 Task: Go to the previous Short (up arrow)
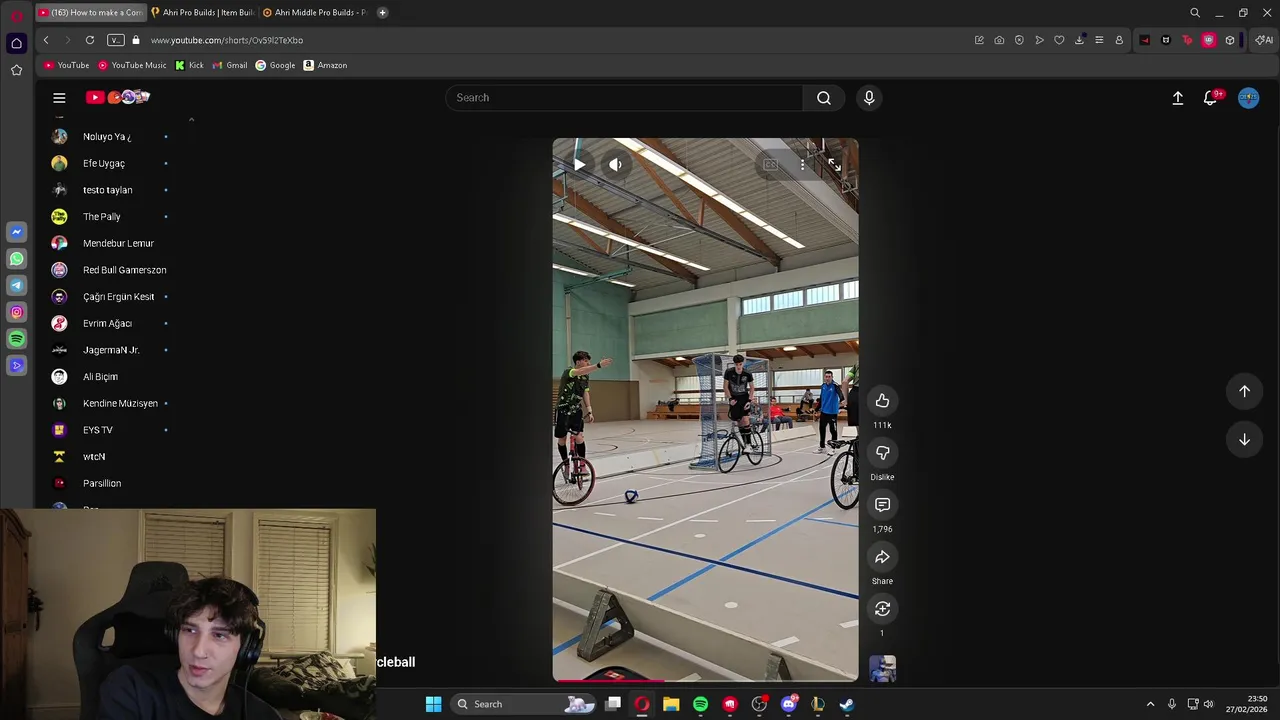coord(1244,391)
